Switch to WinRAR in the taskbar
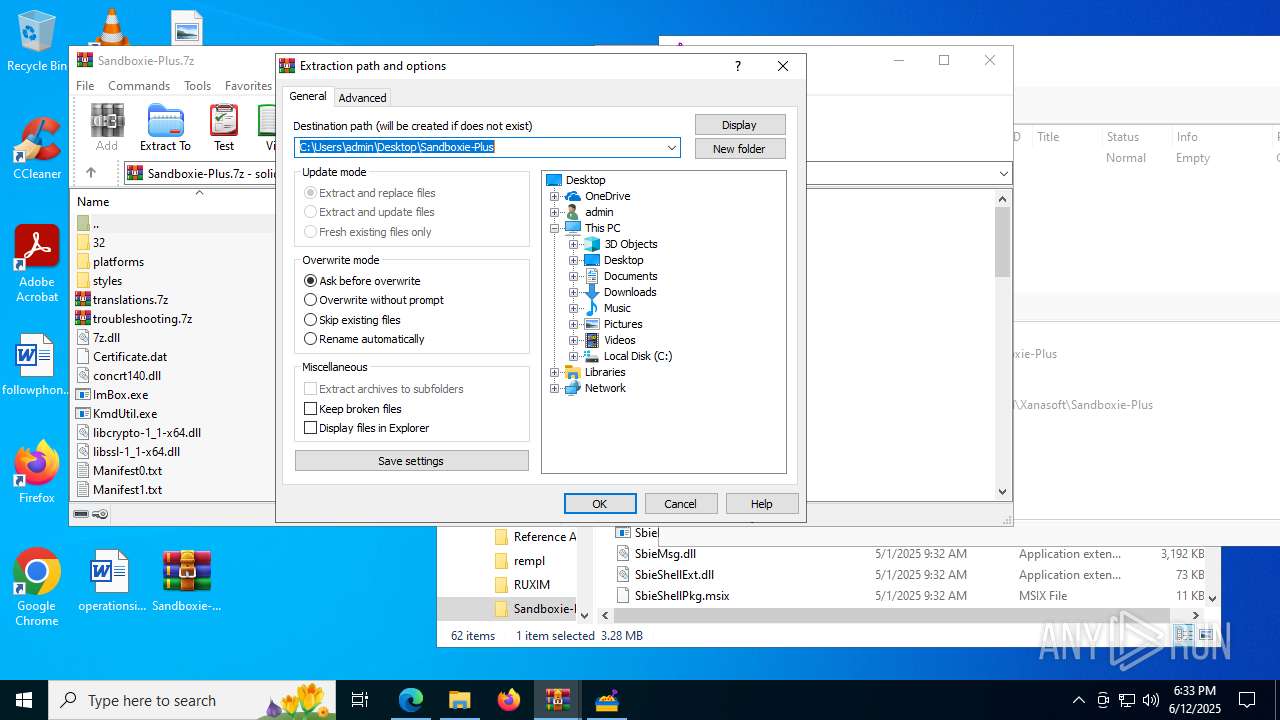This screenshot has width=1280, height=720. click(557, 700)
